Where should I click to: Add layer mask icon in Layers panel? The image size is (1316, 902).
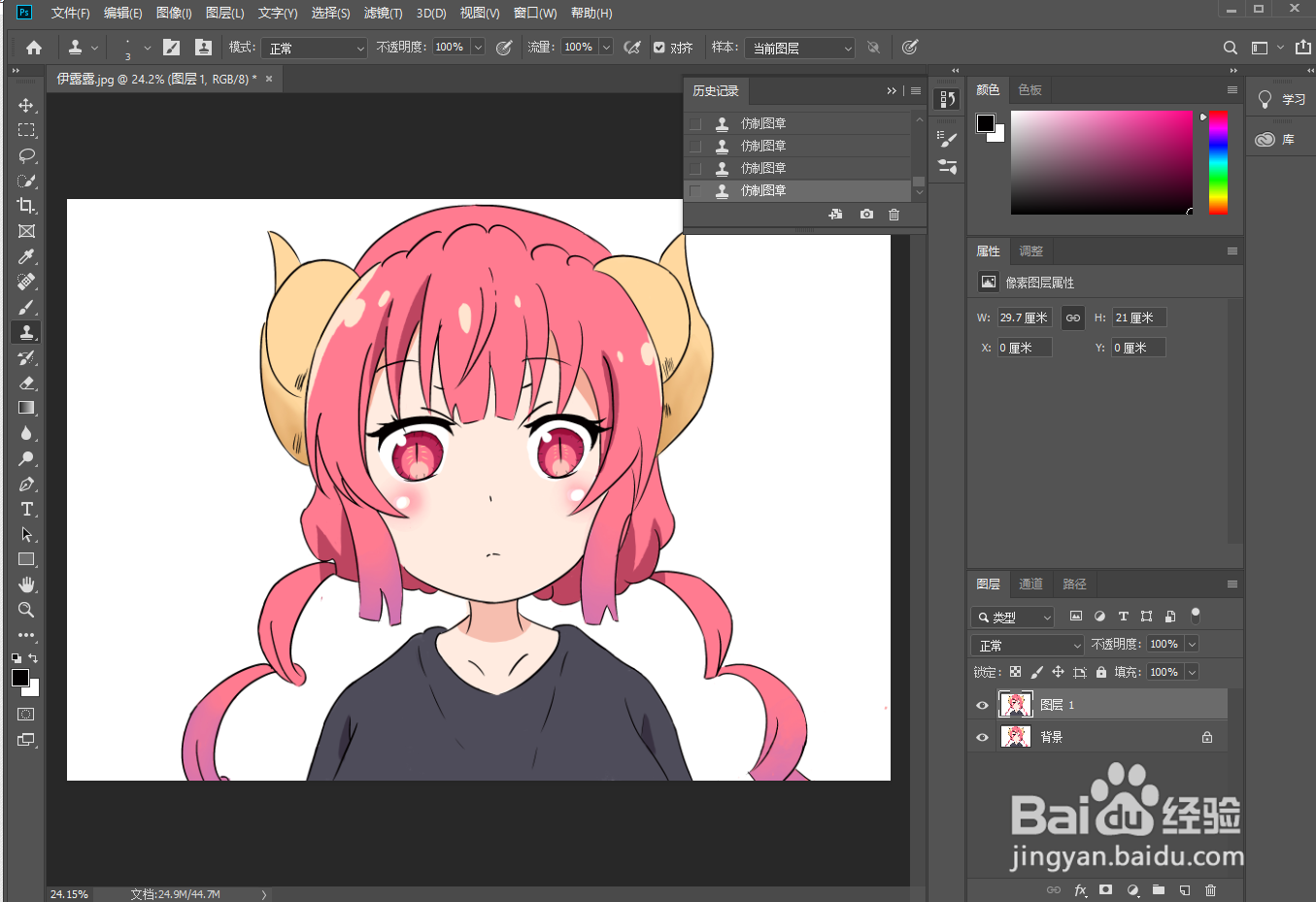1105,889
